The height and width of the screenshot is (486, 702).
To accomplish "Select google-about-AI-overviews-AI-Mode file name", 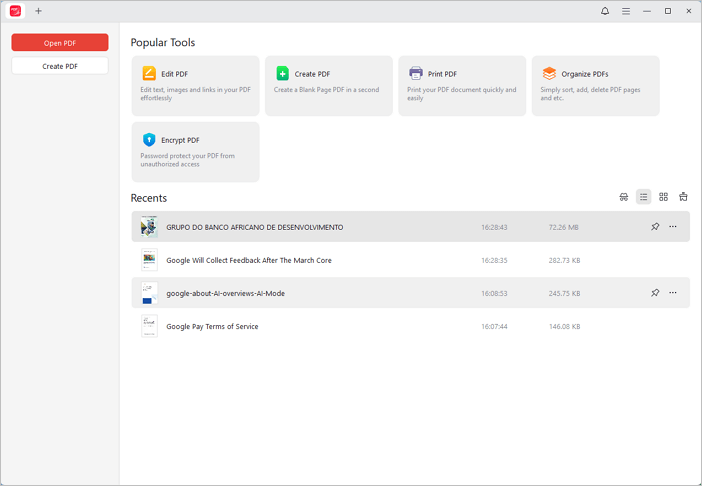I will tap(226, 294).
